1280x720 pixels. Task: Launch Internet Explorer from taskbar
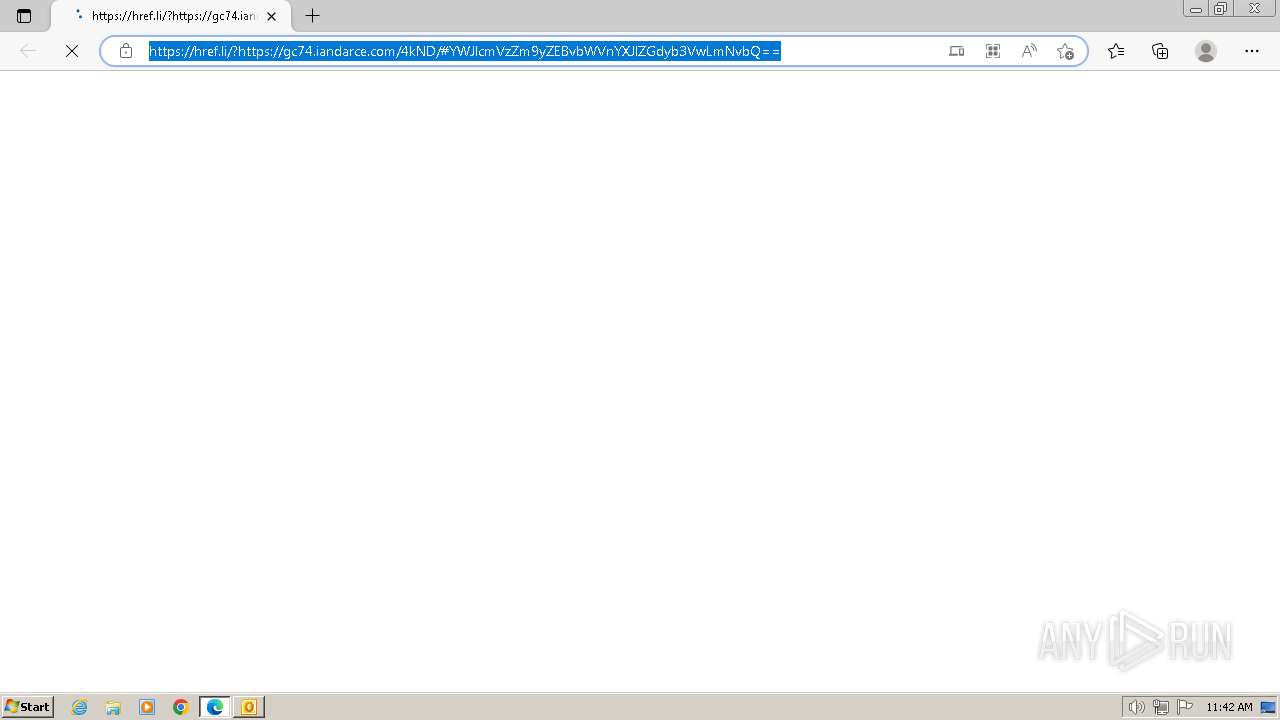(80, 707)
